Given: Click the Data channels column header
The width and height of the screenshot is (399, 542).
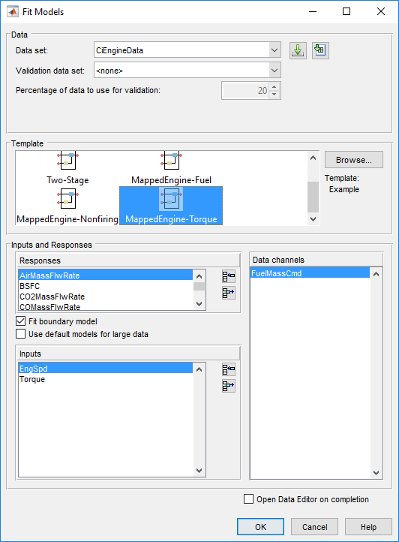Looking at the screenshot, I should (316, 260).
